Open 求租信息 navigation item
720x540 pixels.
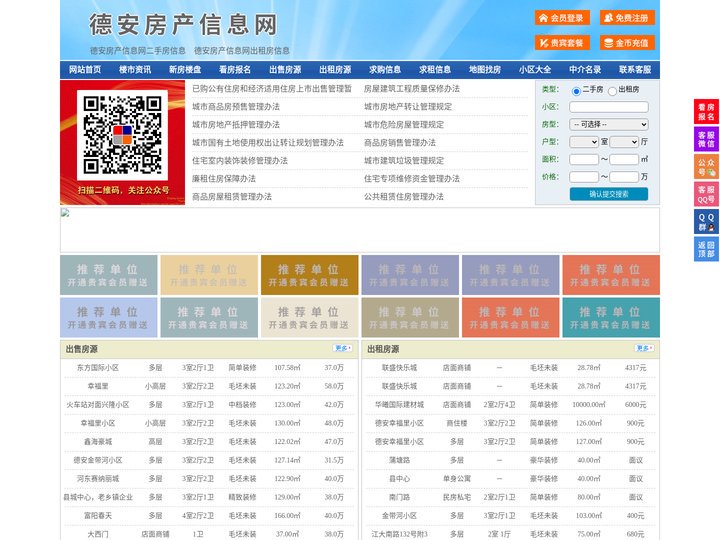[x=435, y=70]
